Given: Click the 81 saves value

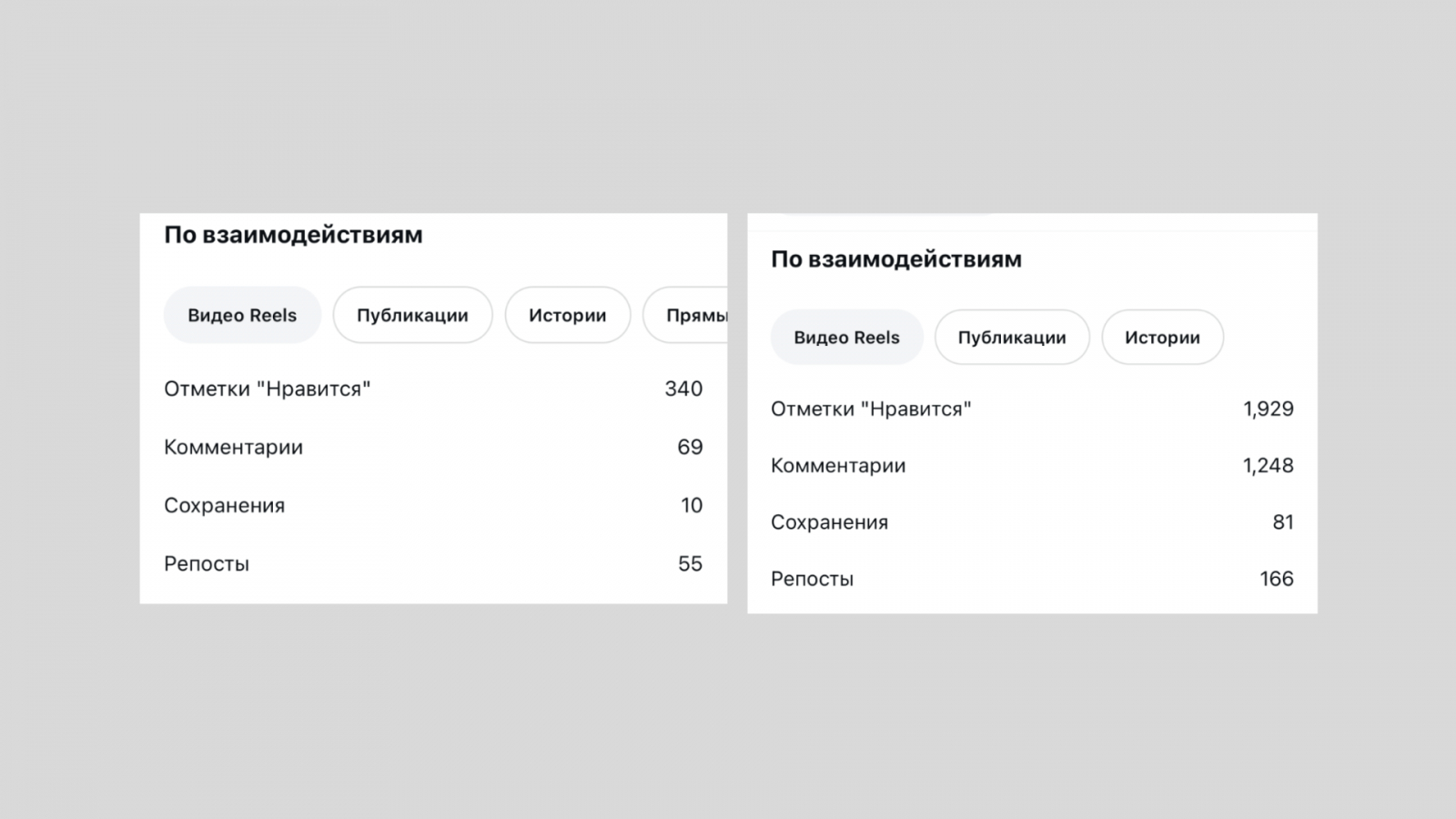Looking at the screenshot, I should 1283,522.
